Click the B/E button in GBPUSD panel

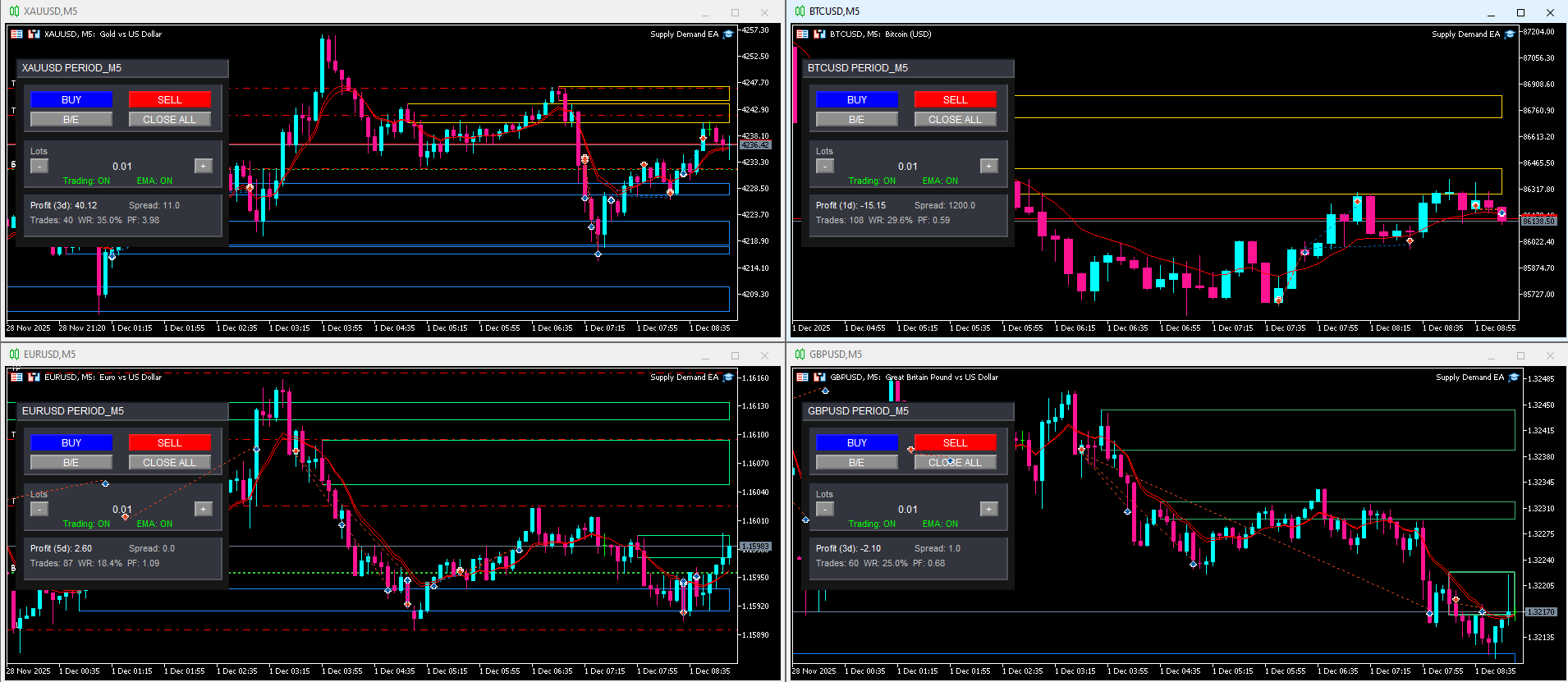pos(857,462)
